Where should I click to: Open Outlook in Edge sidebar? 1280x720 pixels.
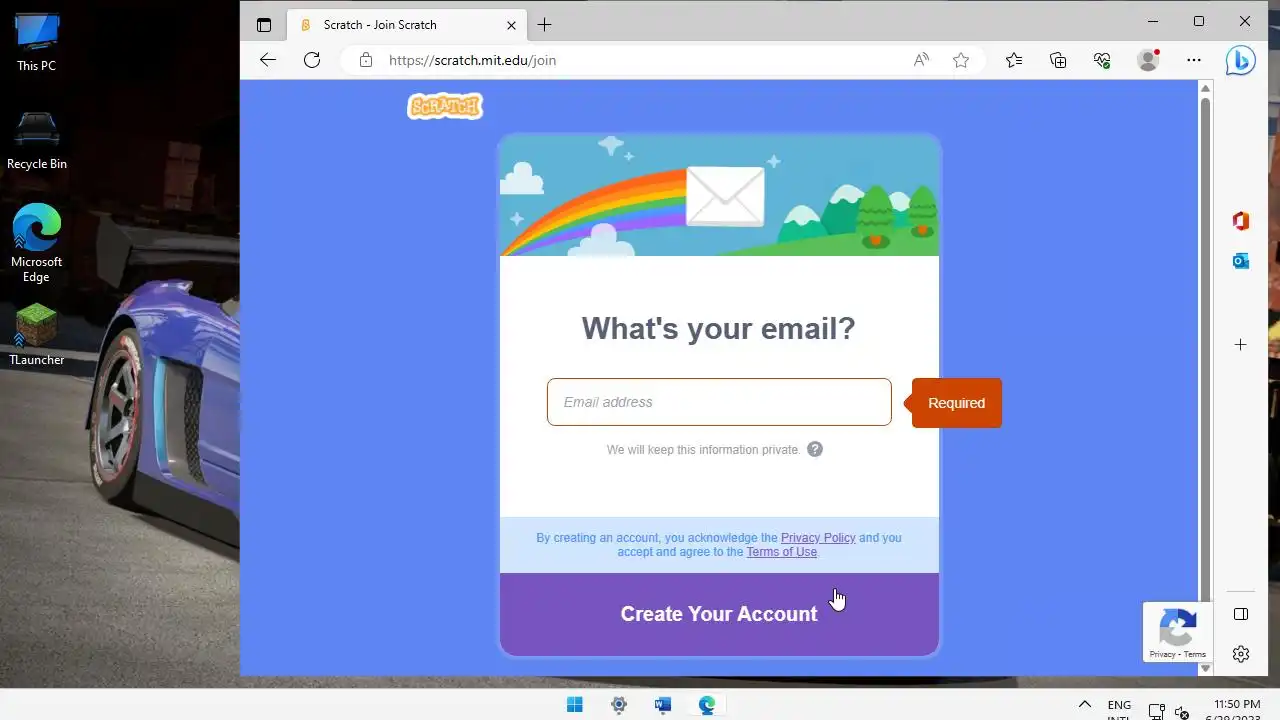pyautogui.click(x=1241, y=261)
